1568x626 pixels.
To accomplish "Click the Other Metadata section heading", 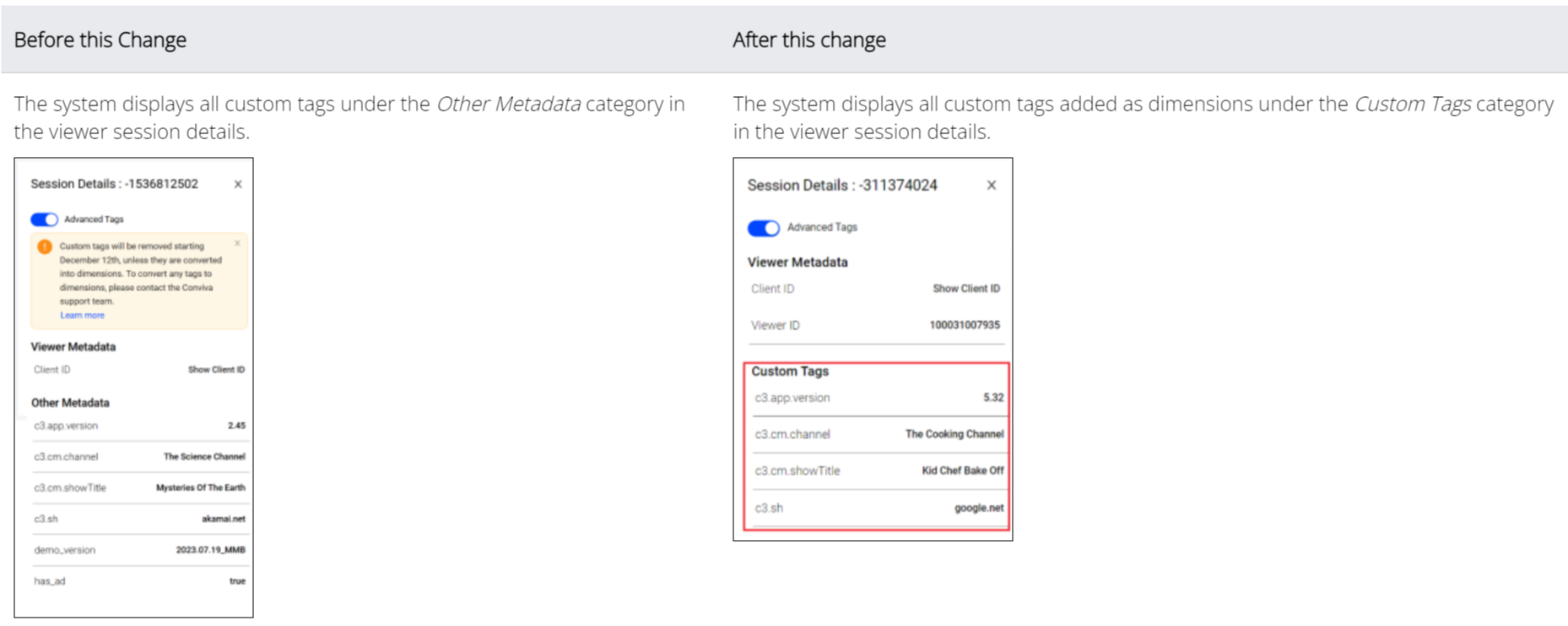I will (70, 402).
